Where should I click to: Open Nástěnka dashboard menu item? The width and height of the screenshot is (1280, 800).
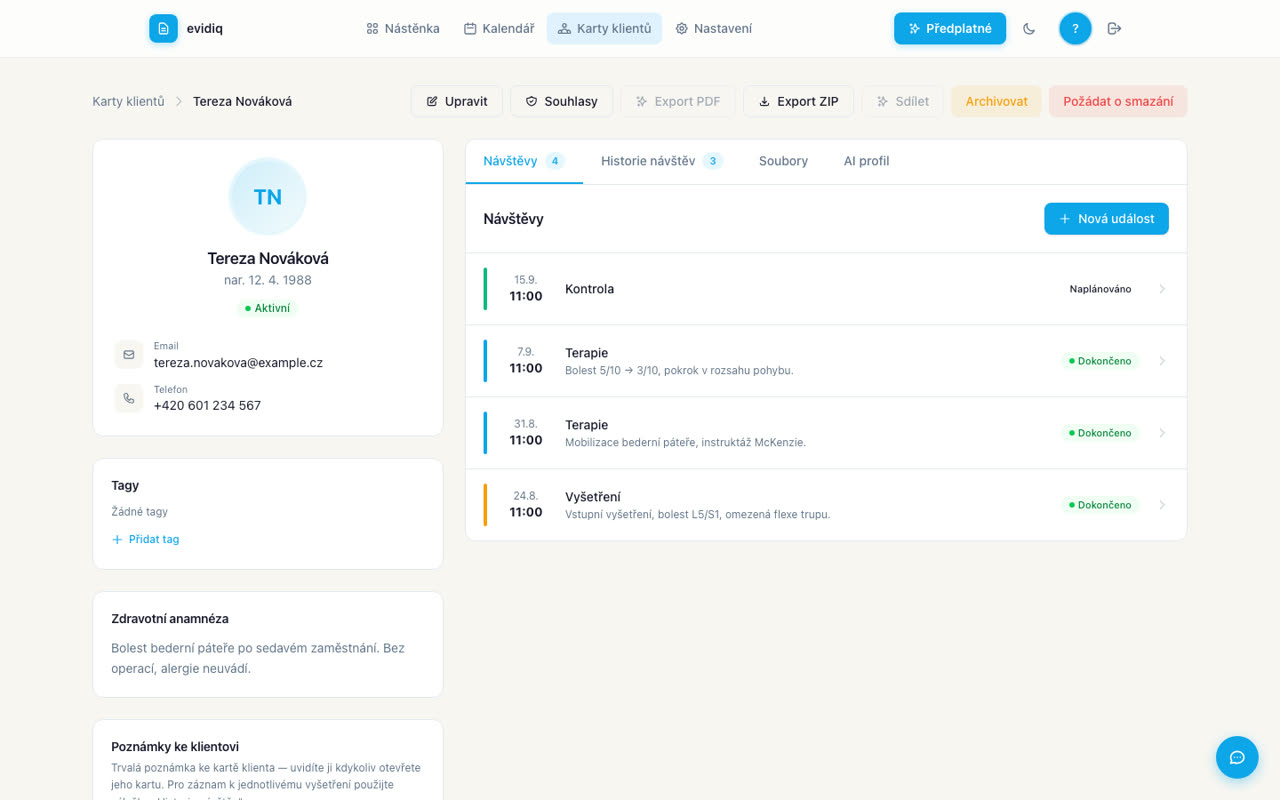pyautogui.click(x=403, y=28)
